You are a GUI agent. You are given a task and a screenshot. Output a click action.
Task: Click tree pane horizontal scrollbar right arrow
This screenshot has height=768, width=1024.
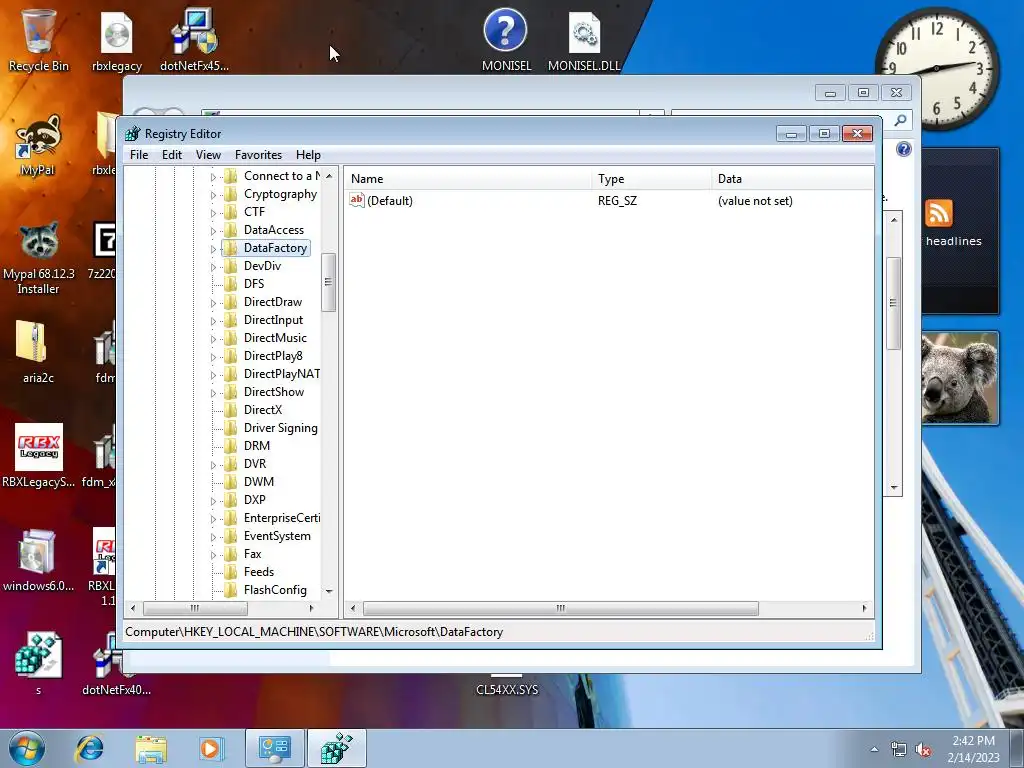click(312, 609)
